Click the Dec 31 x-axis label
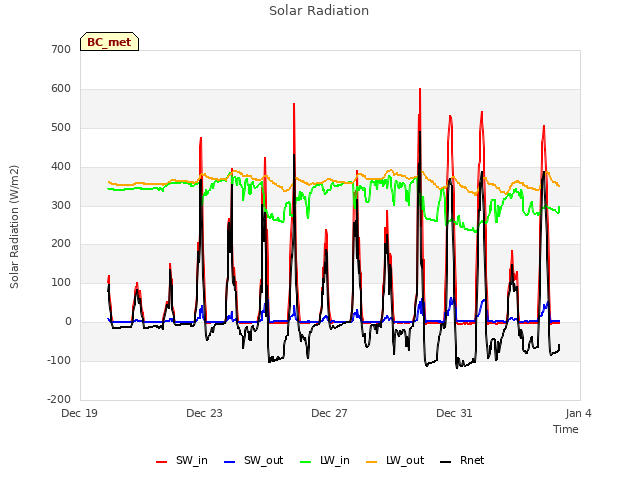 click(454, 413)
